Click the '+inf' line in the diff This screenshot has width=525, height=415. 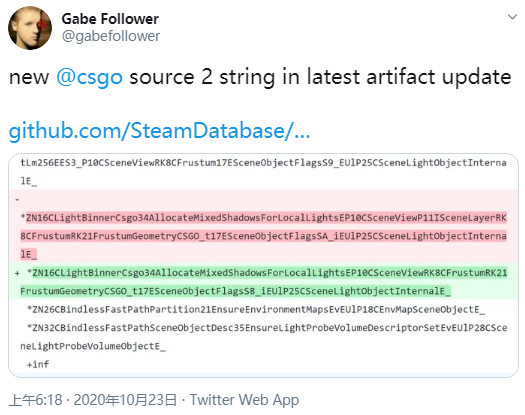coord(38,364)
